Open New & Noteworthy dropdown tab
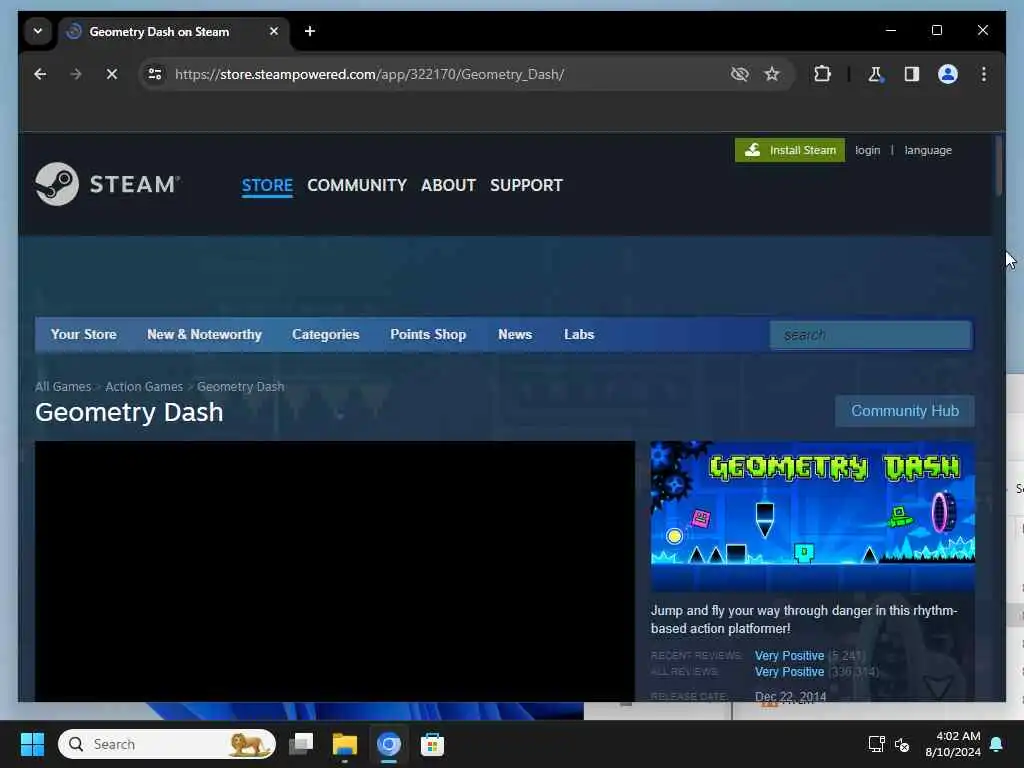 [x=204, y=334]
